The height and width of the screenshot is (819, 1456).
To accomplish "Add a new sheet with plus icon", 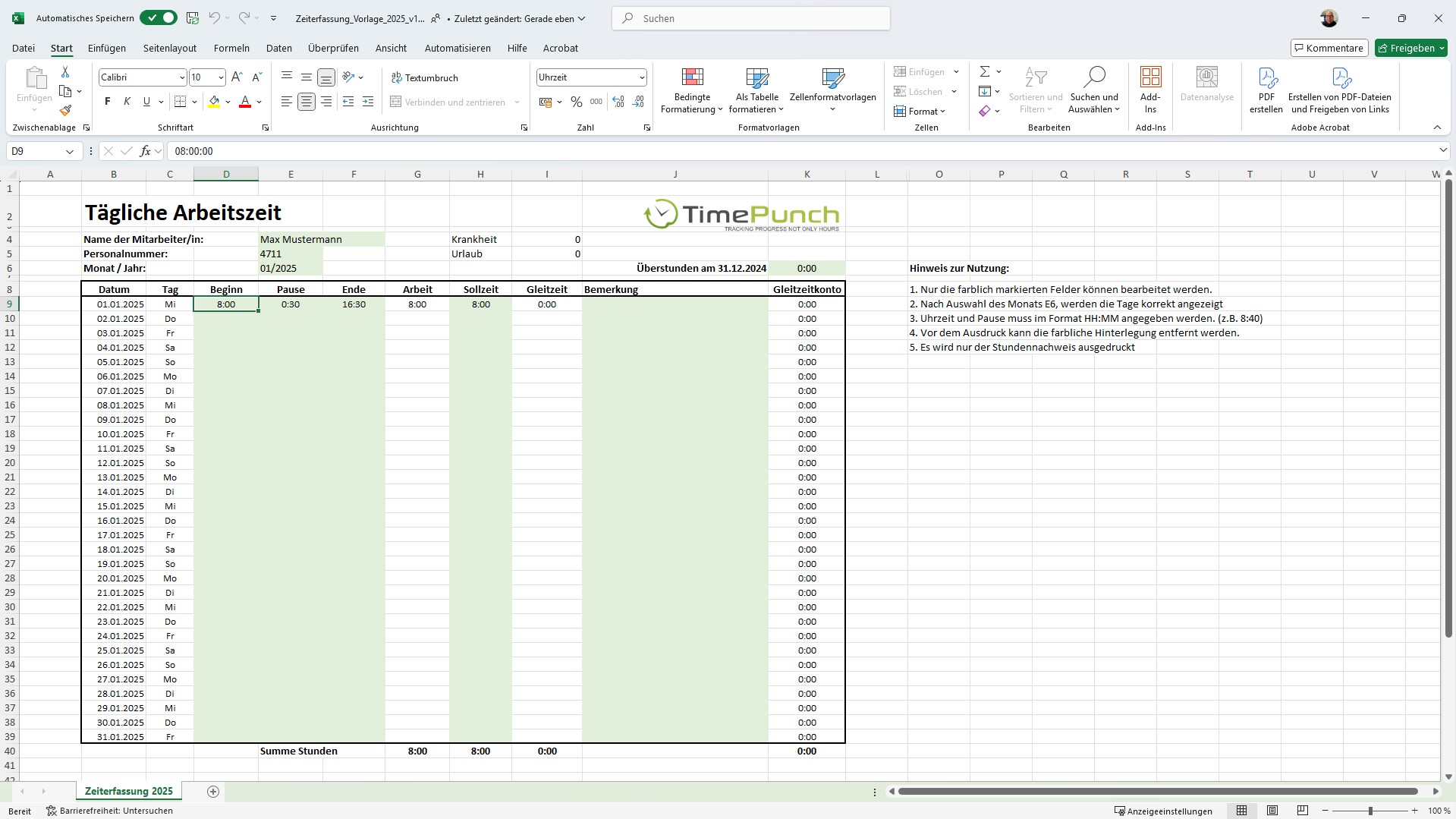I will [x=213, y=792].
